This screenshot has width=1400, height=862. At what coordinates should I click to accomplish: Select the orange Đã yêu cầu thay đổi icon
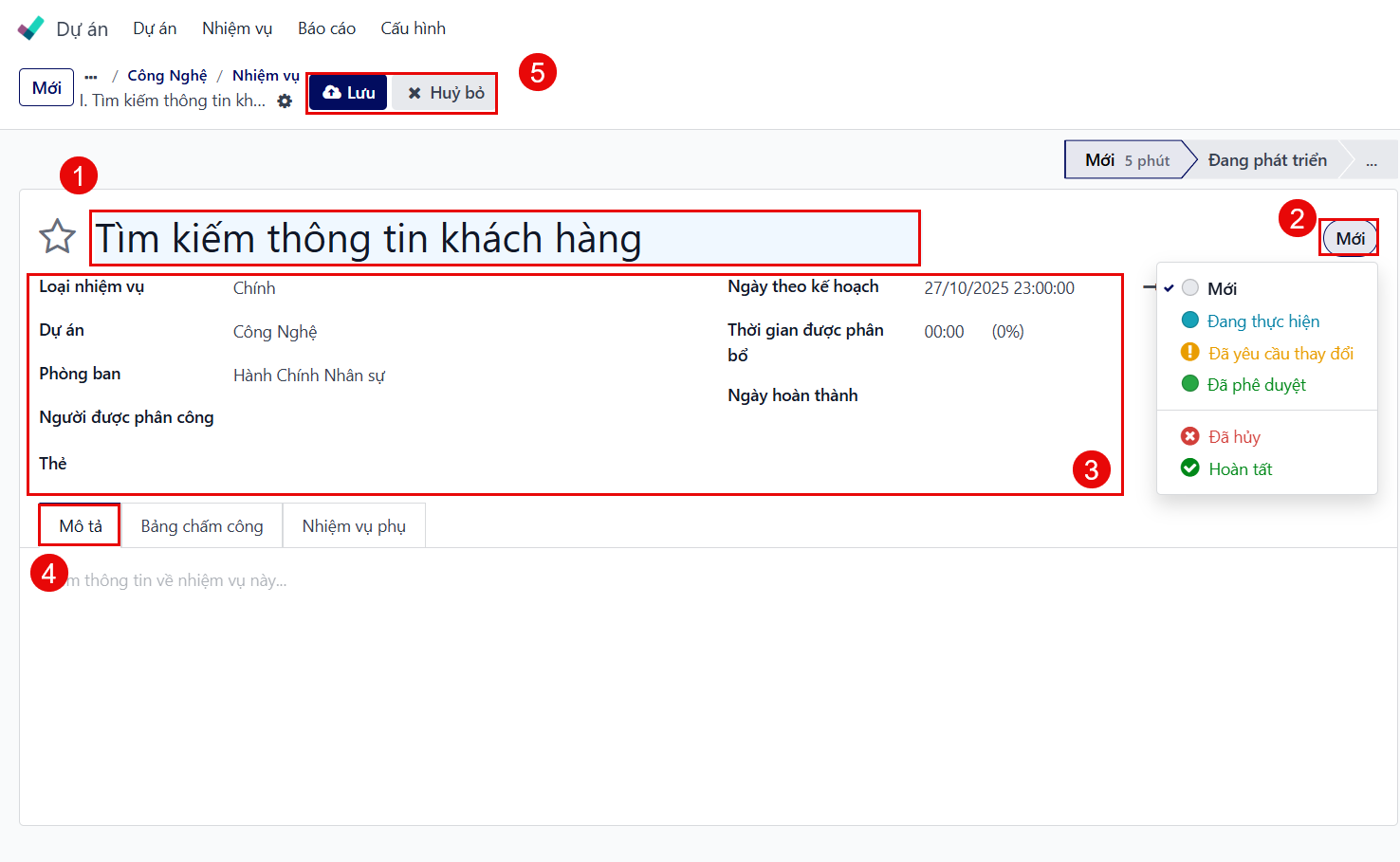point(1189,353)
